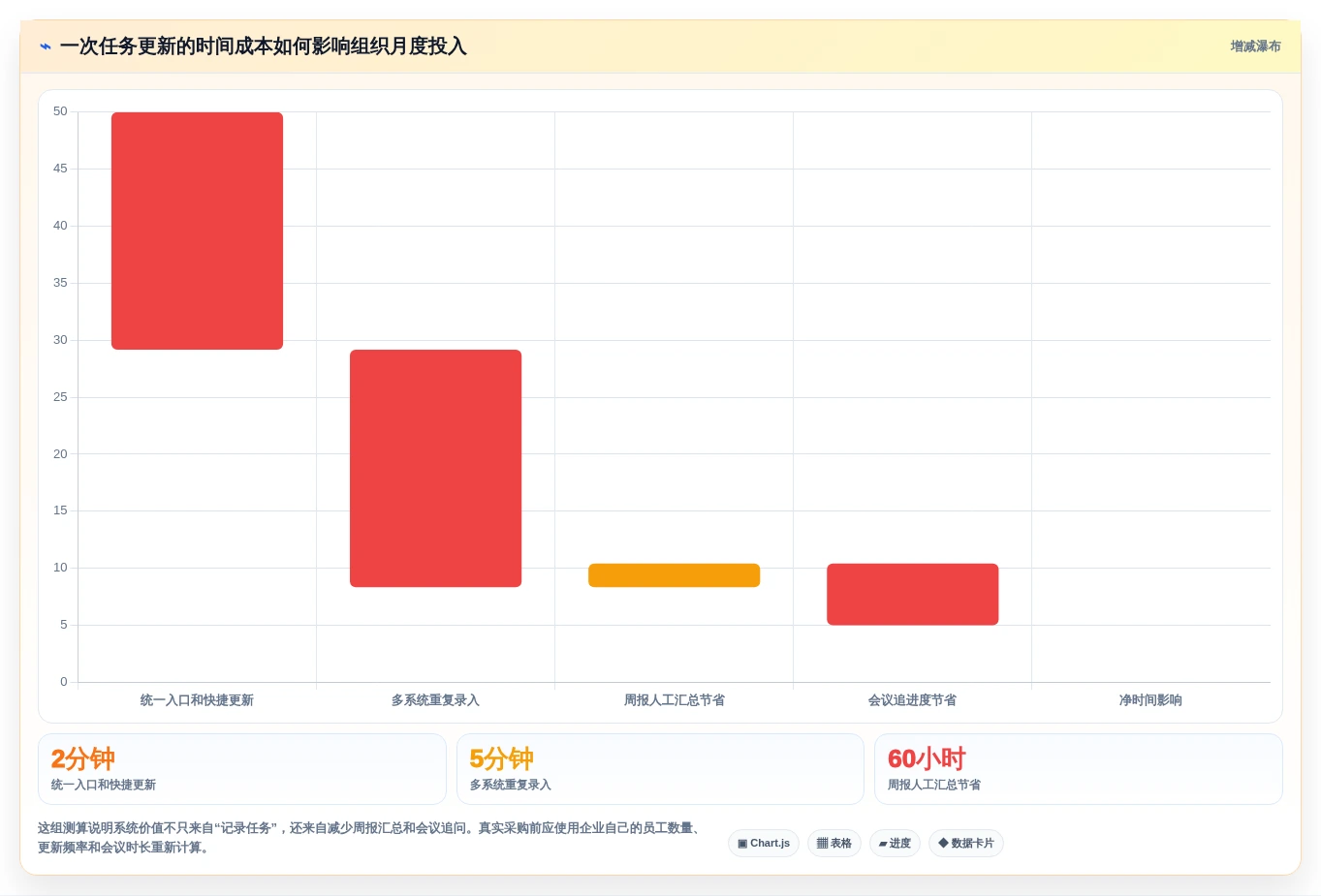
Task: Click the y-axis value 25
Action: [60, 397]
